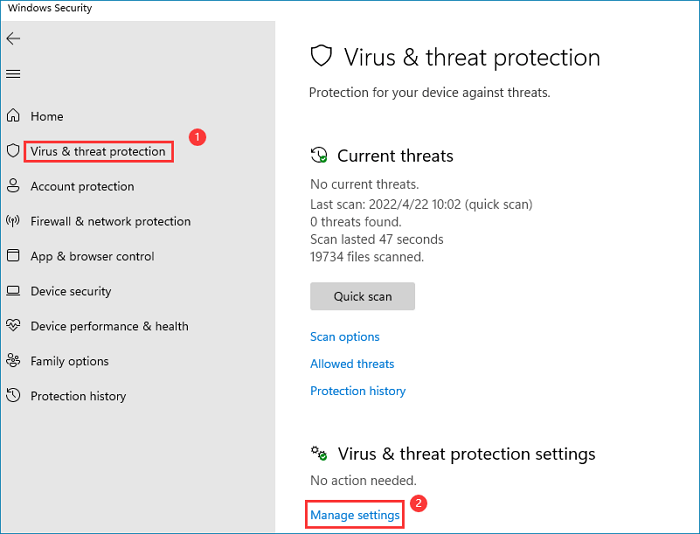Image resolution: width=700 pixels, height=534 pixels.
Task: Click the shield icon in sidebar
Action: [x=13, y=151]
